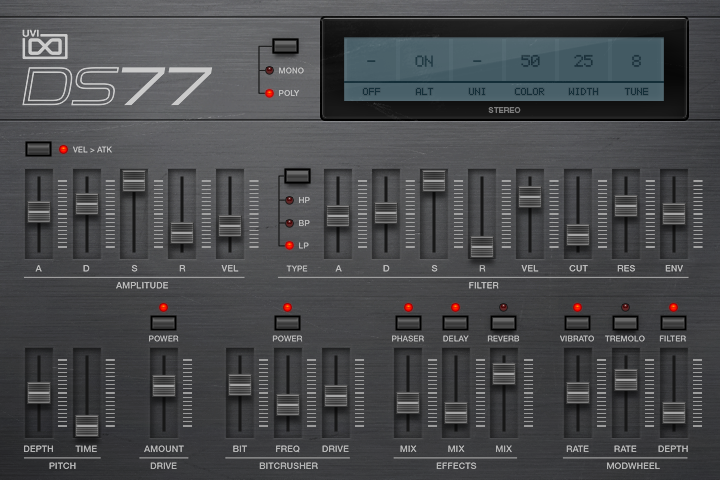Viewport: 720px width, 480px height.
Task: Enable the REVERB effect button
Action: [503, 322]
